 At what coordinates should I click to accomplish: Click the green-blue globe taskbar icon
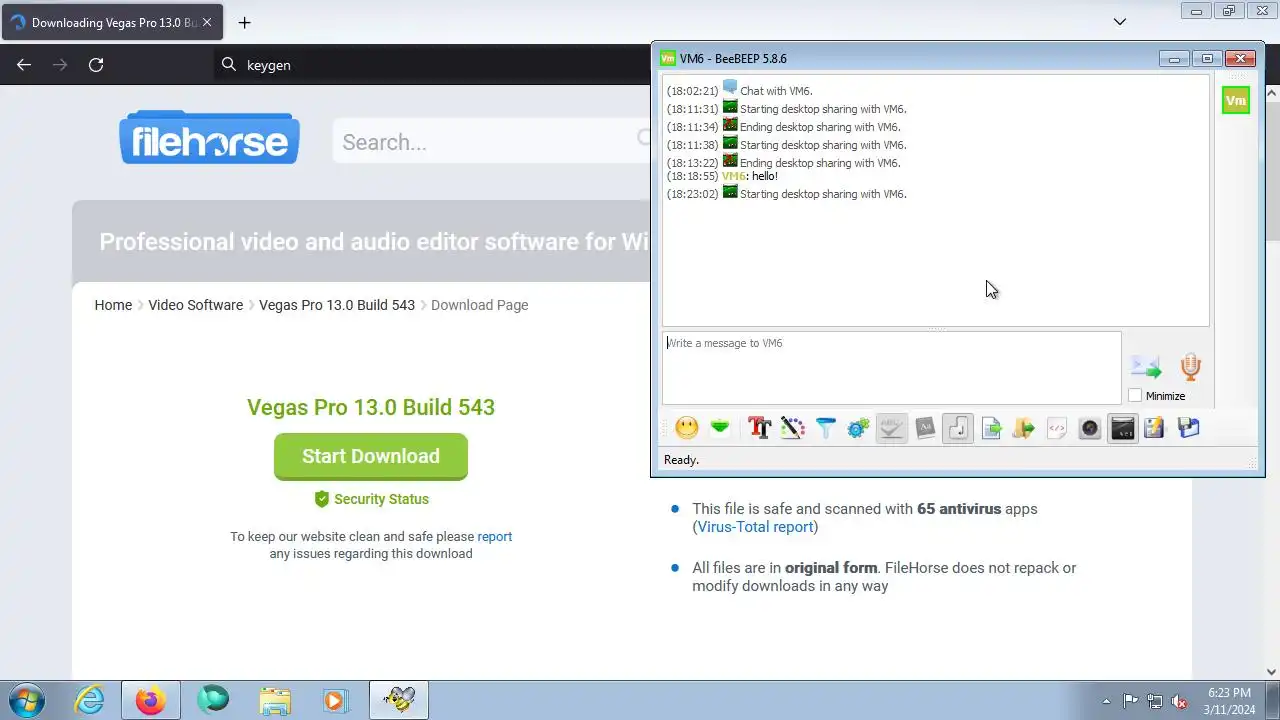pyautogui.click(x=213, y=701)
